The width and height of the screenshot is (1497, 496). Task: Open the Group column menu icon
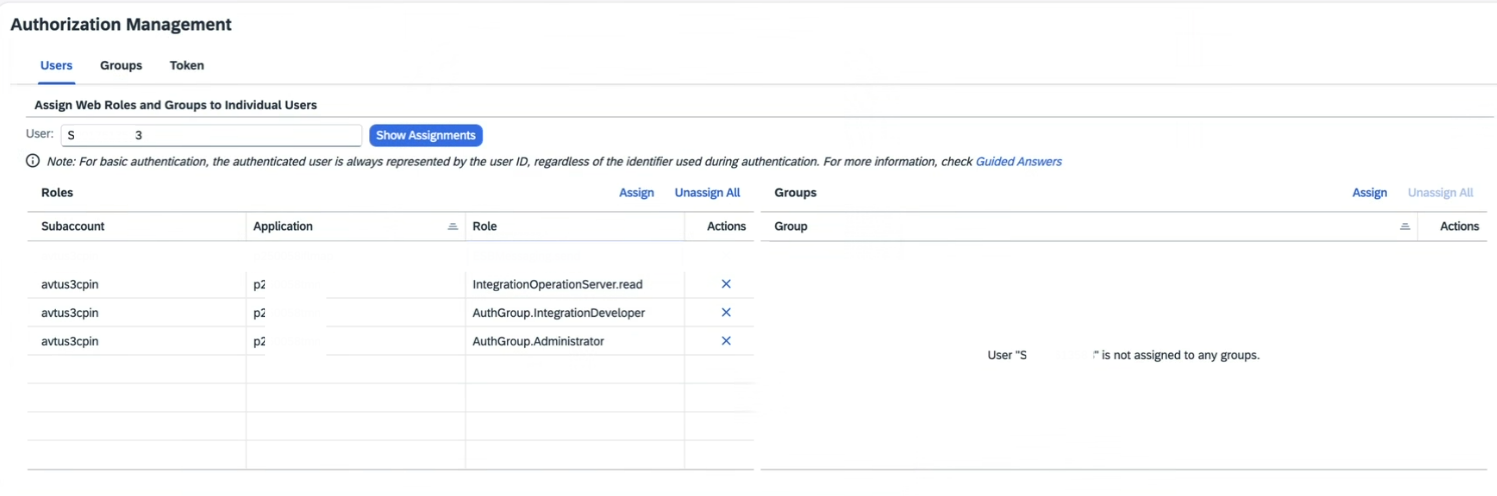[1405, 227]
